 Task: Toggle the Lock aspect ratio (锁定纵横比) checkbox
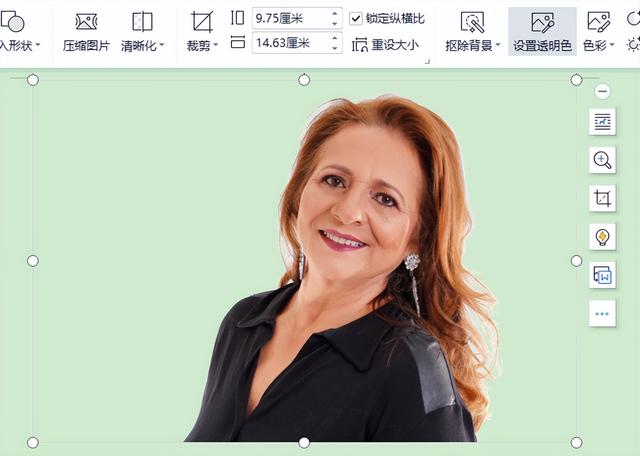[356, 18]
